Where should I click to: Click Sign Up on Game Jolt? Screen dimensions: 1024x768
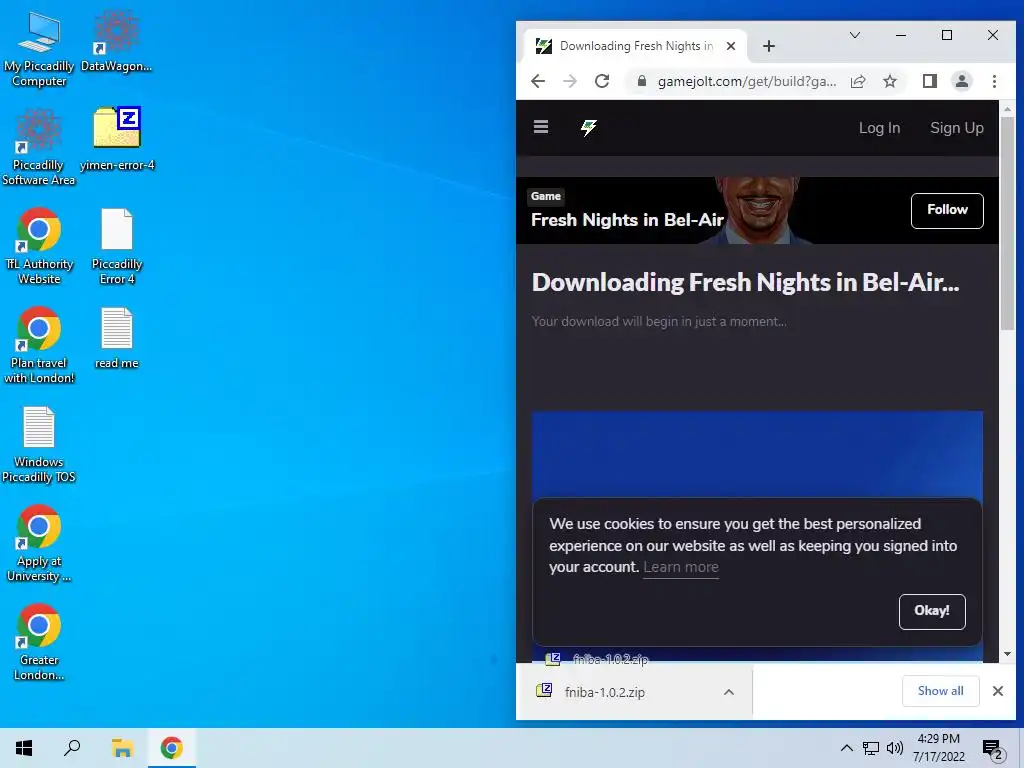pyautogui.click(x=957, y=128)
